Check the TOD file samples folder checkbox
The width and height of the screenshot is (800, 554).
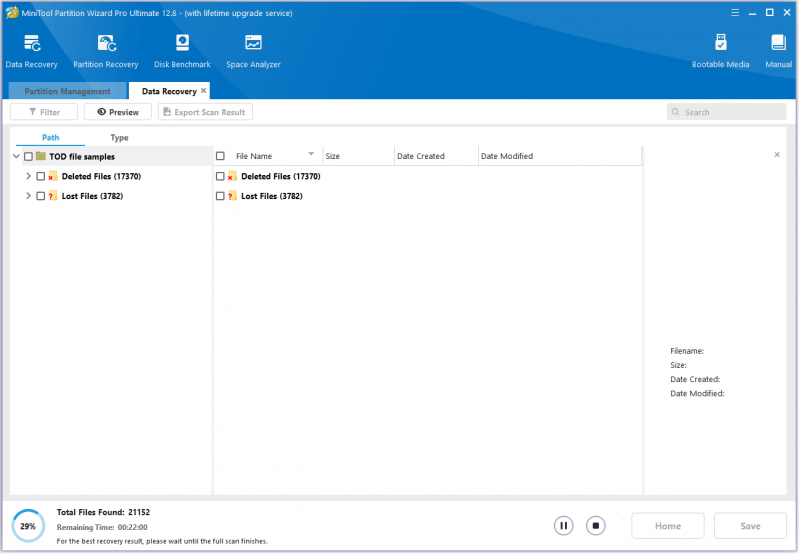click(29, 157)
